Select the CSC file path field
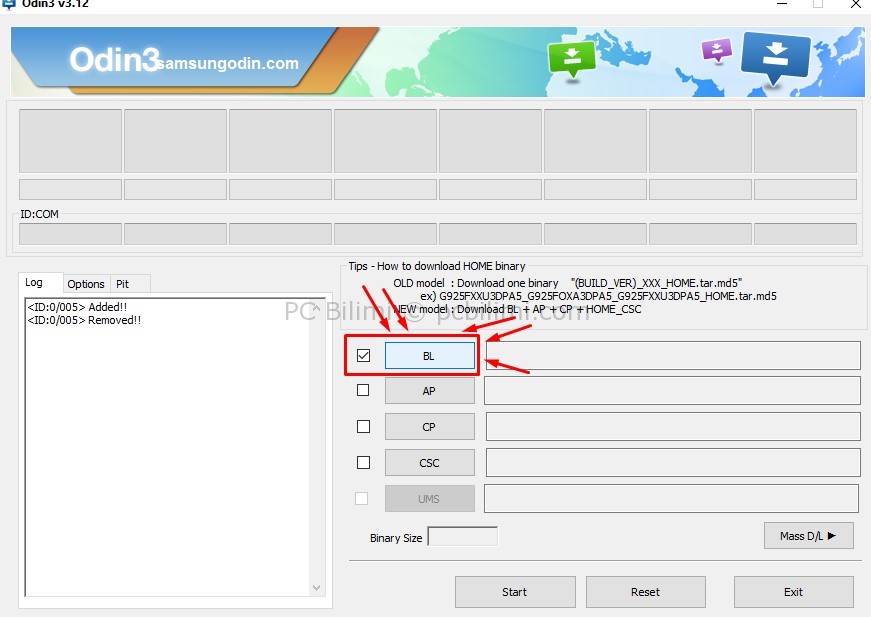Image resolution: width=871 pixels, height=617 pixels. (x=673, y=463)
